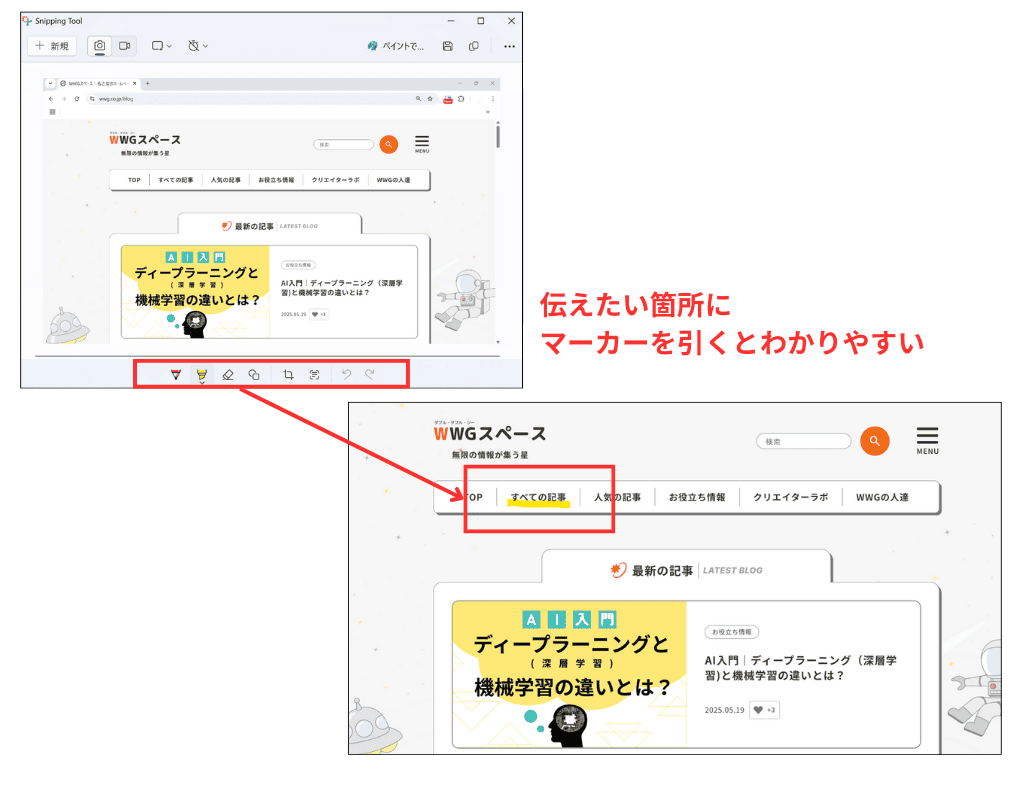Image resolution: width=1024 pixels, height=800 pixels.
Task: Select the ballpoint pen tool
Action: tap(175, 374)
